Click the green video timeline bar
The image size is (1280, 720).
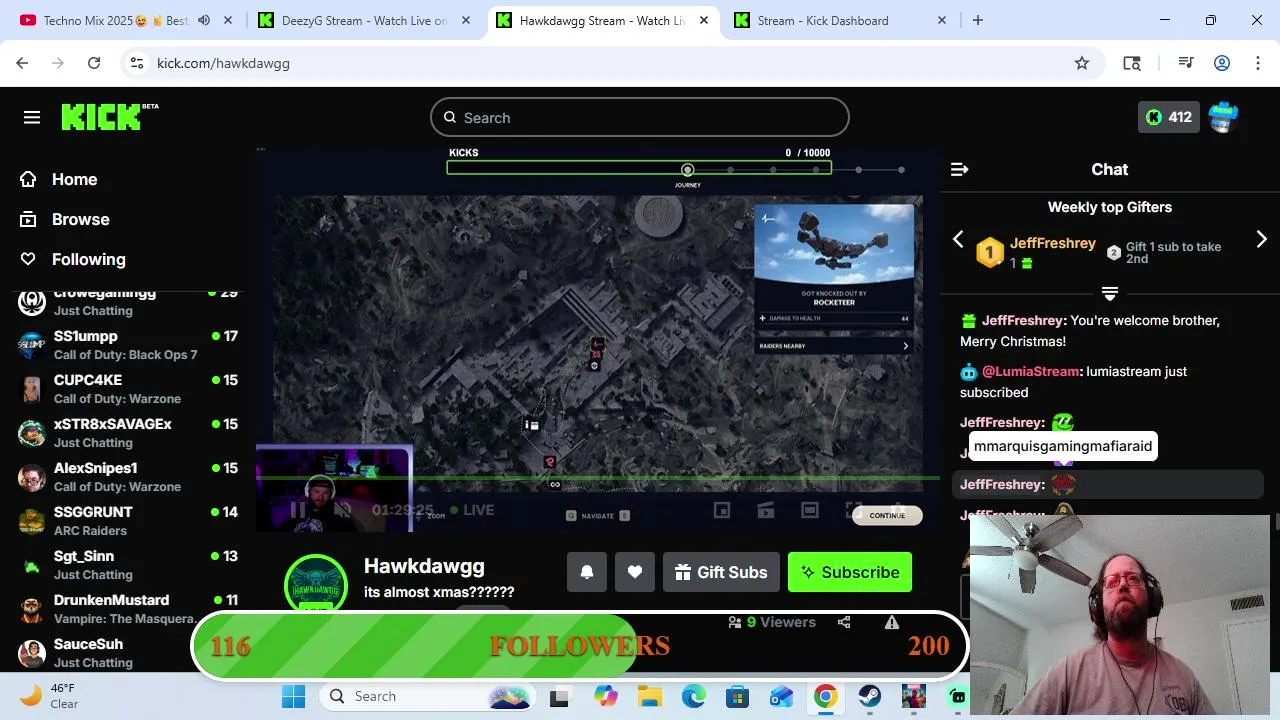coord(598,478)
